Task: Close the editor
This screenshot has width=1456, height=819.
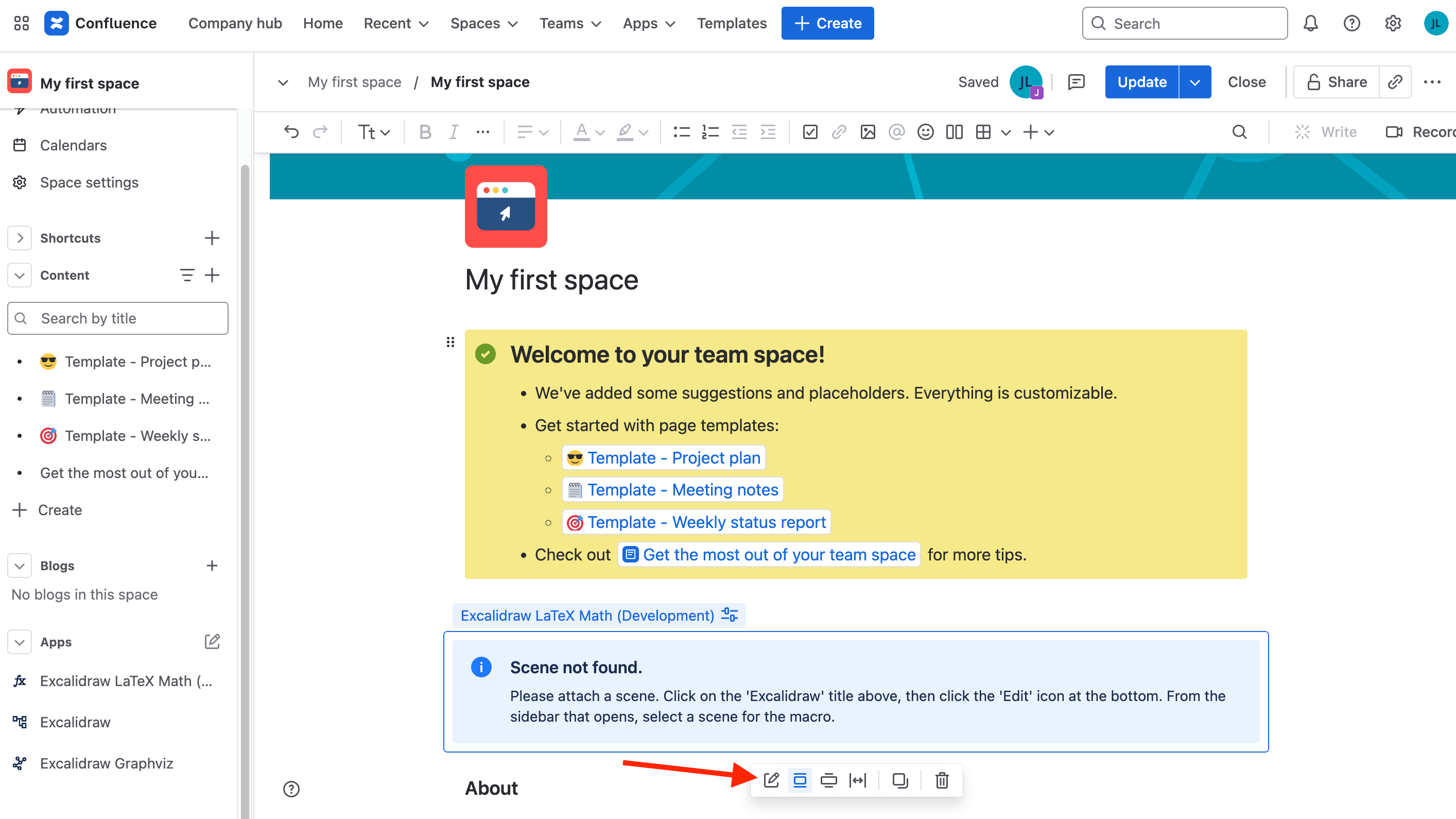Action: [x=1246, y=82]
